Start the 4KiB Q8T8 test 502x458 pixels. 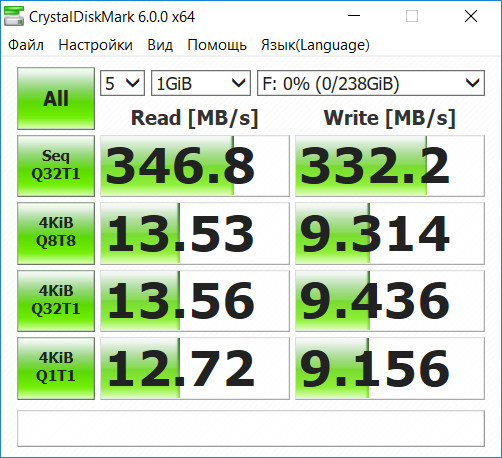56,233
